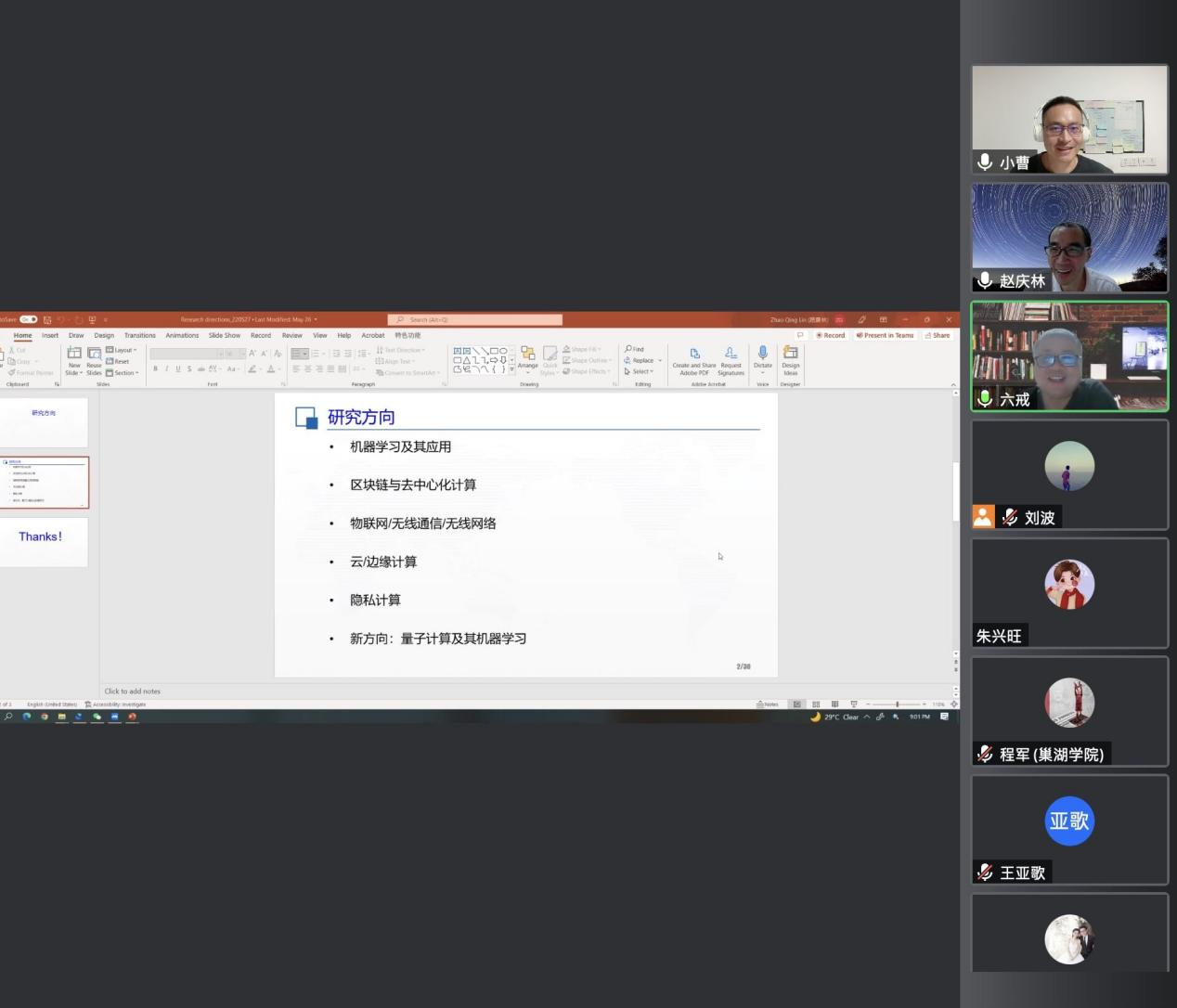1177x1008 pixels.
Task: Click the Arrange icon in Drawing group
Action: coord(527,354)
